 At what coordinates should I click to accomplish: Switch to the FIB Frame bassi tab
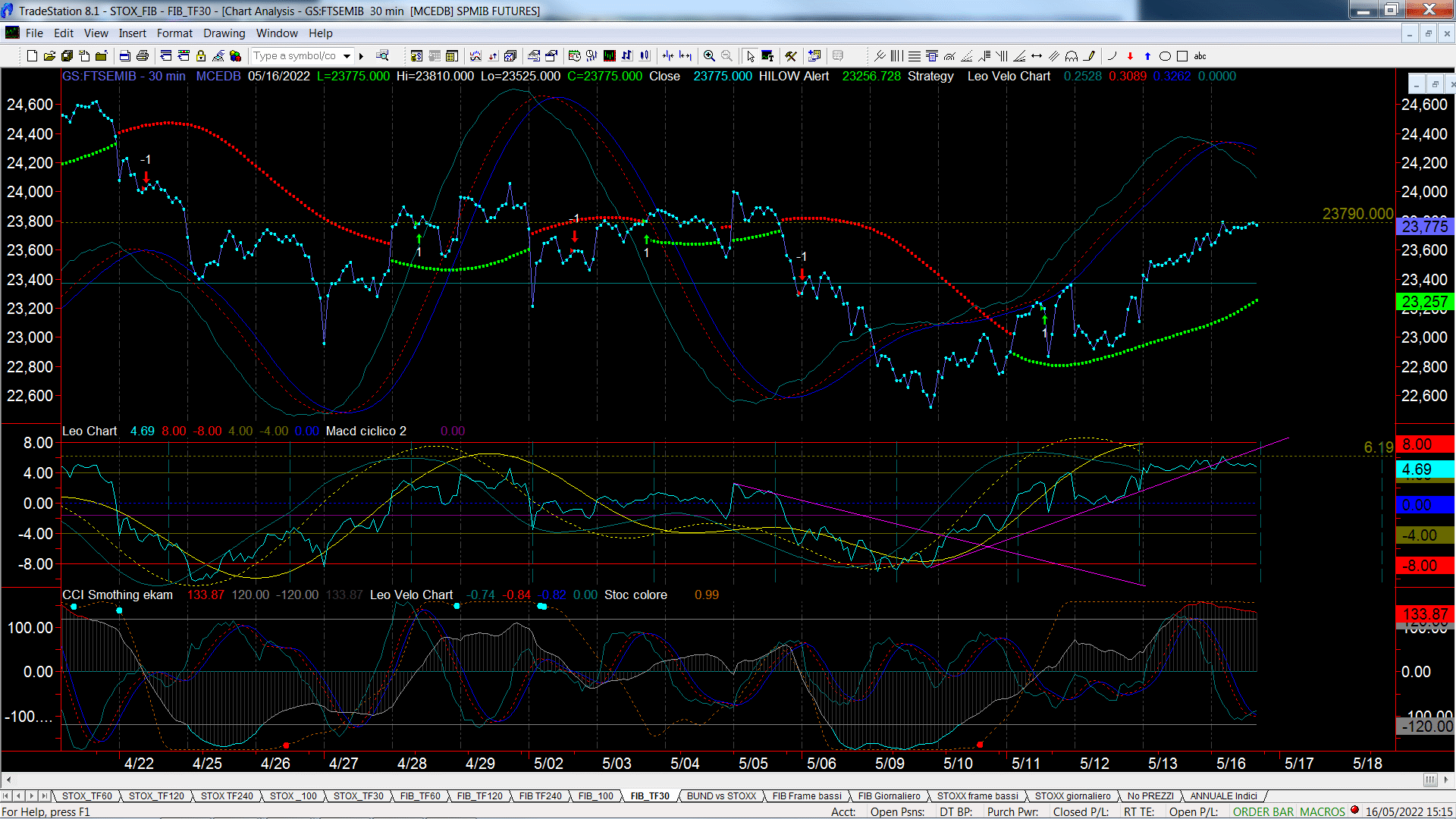point(807,795)
